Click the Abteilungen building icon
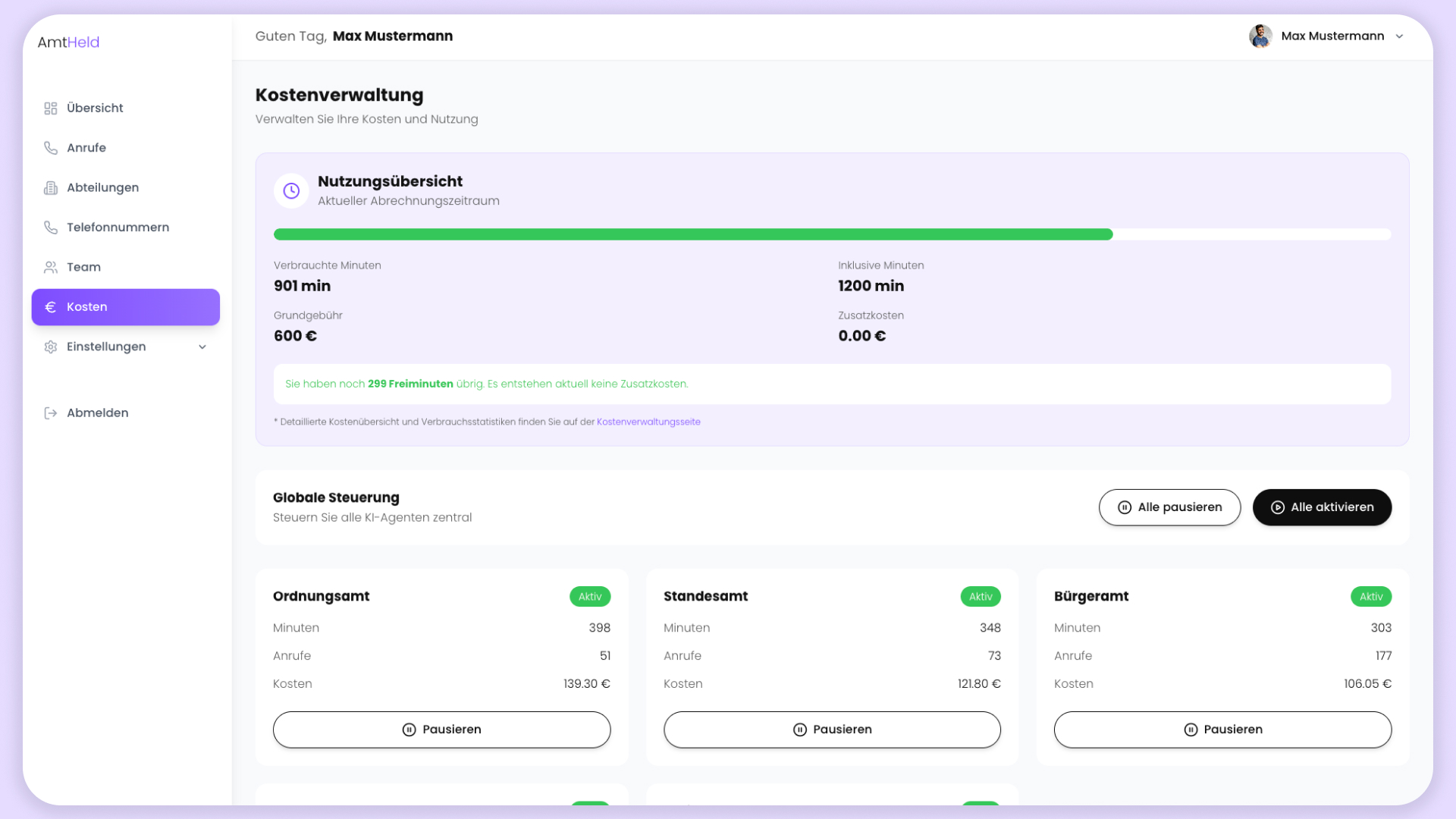 tap(51, 188)
